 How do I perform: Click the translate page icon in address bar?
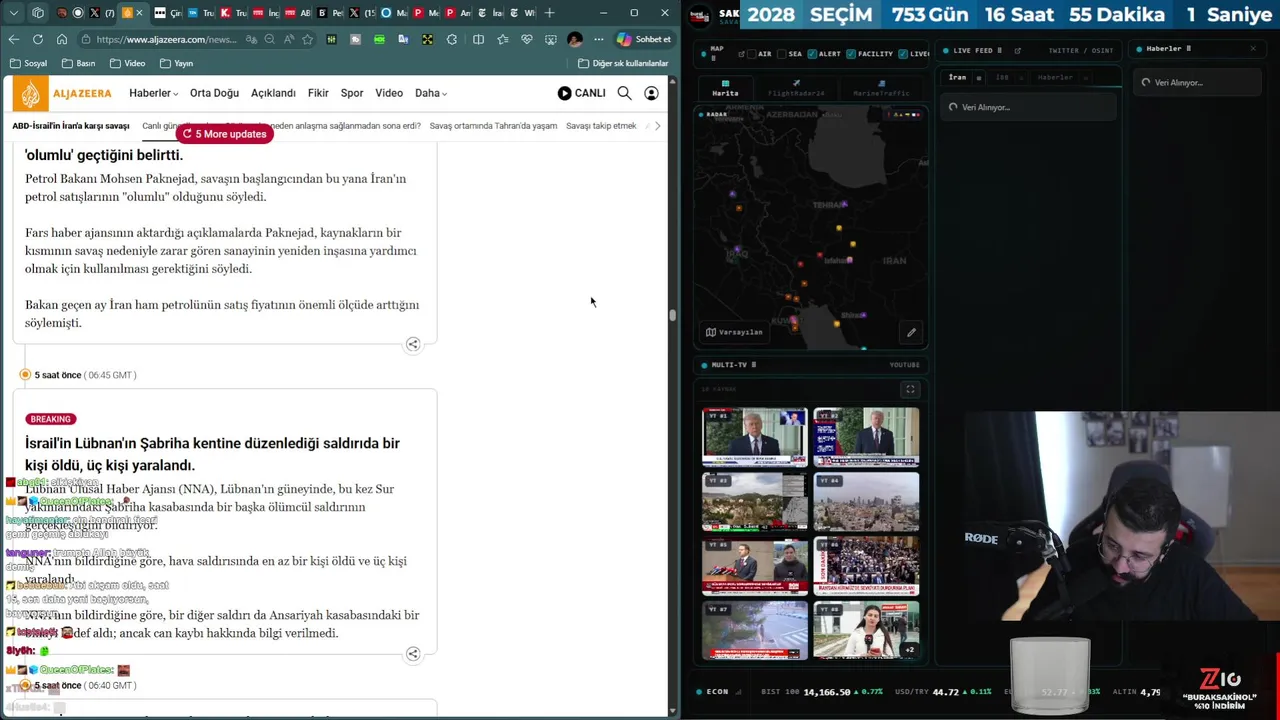251,39
